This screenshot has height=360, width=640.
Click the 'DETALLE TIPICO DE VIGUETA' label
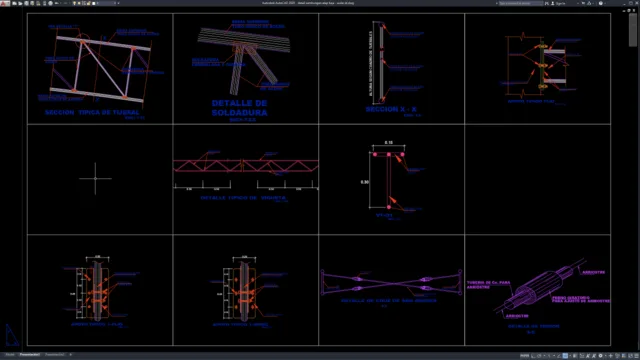(x=243, y=198)
